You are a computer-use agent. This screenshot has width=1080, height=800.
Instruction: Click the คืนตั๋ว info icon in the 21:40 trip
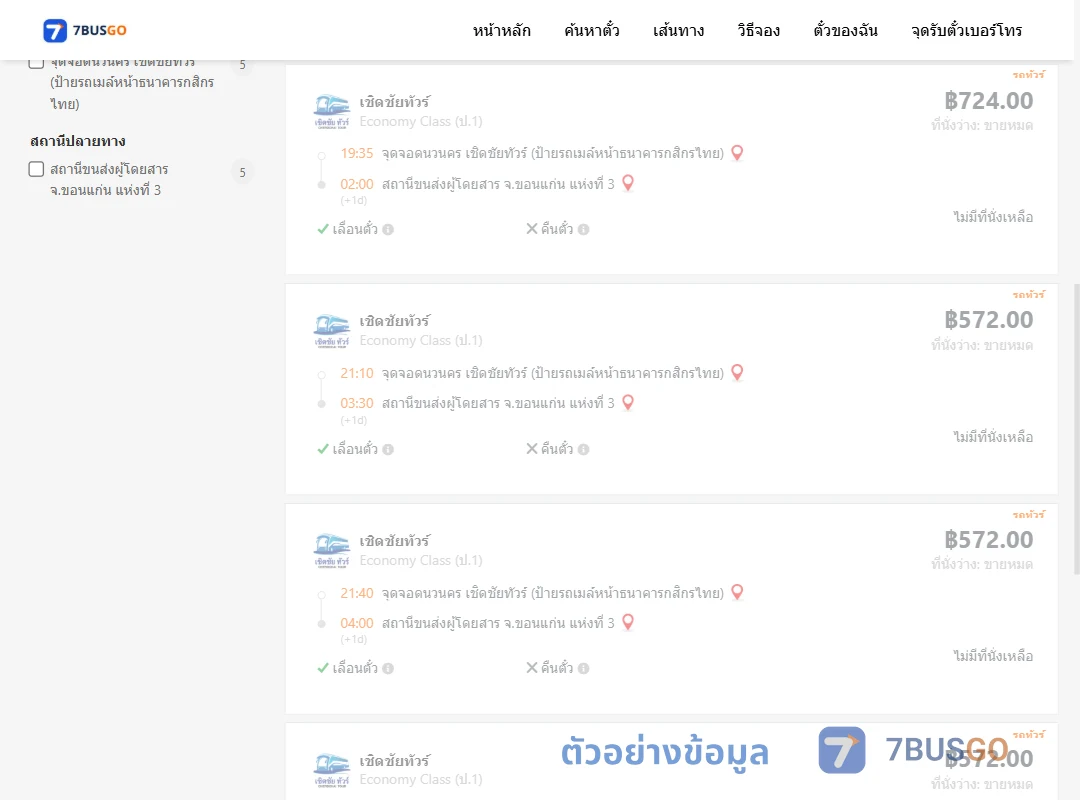[583, 668]
